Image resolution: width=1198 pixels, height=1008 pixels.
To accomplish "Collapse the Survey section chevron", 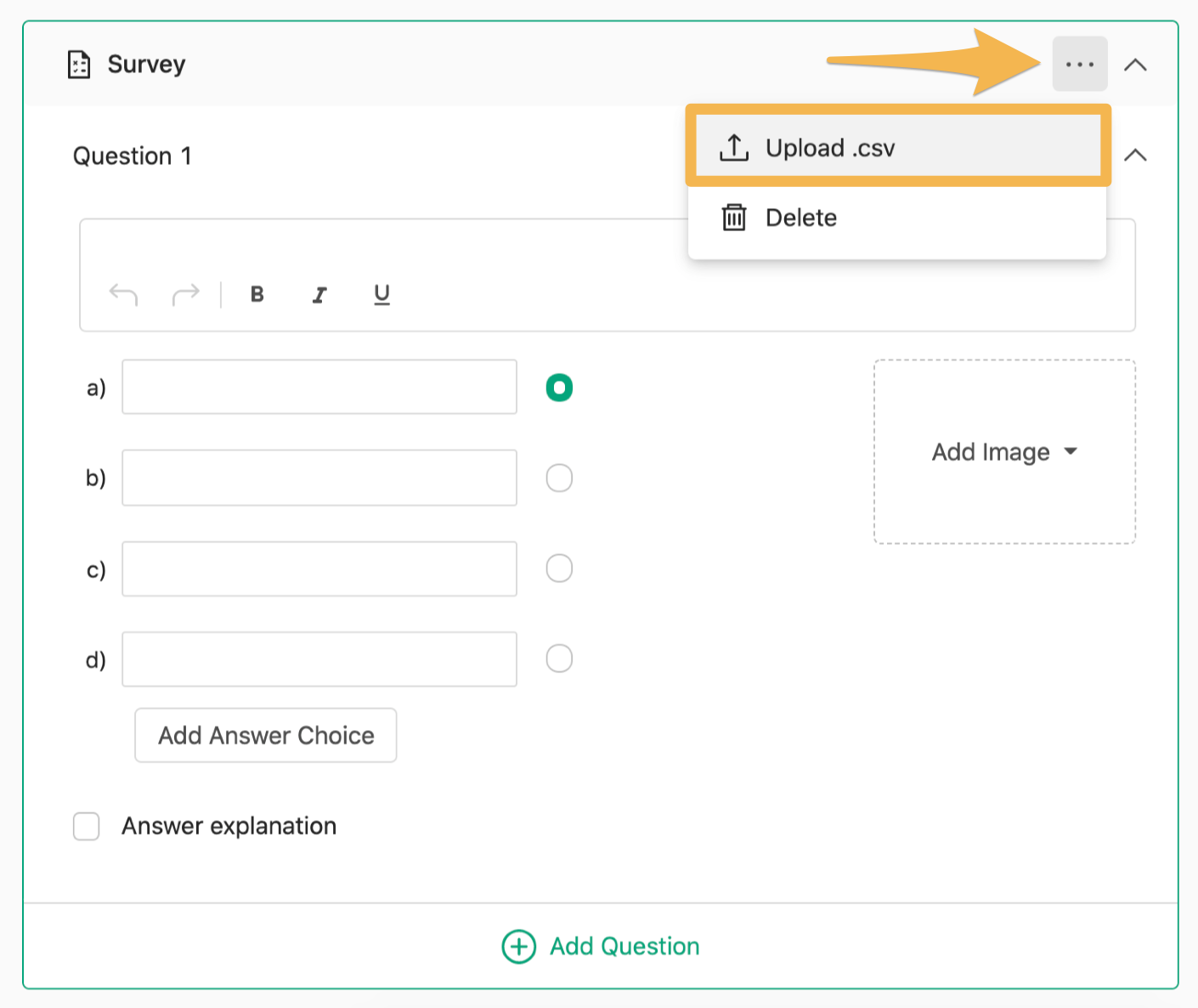I will 1135,65.
